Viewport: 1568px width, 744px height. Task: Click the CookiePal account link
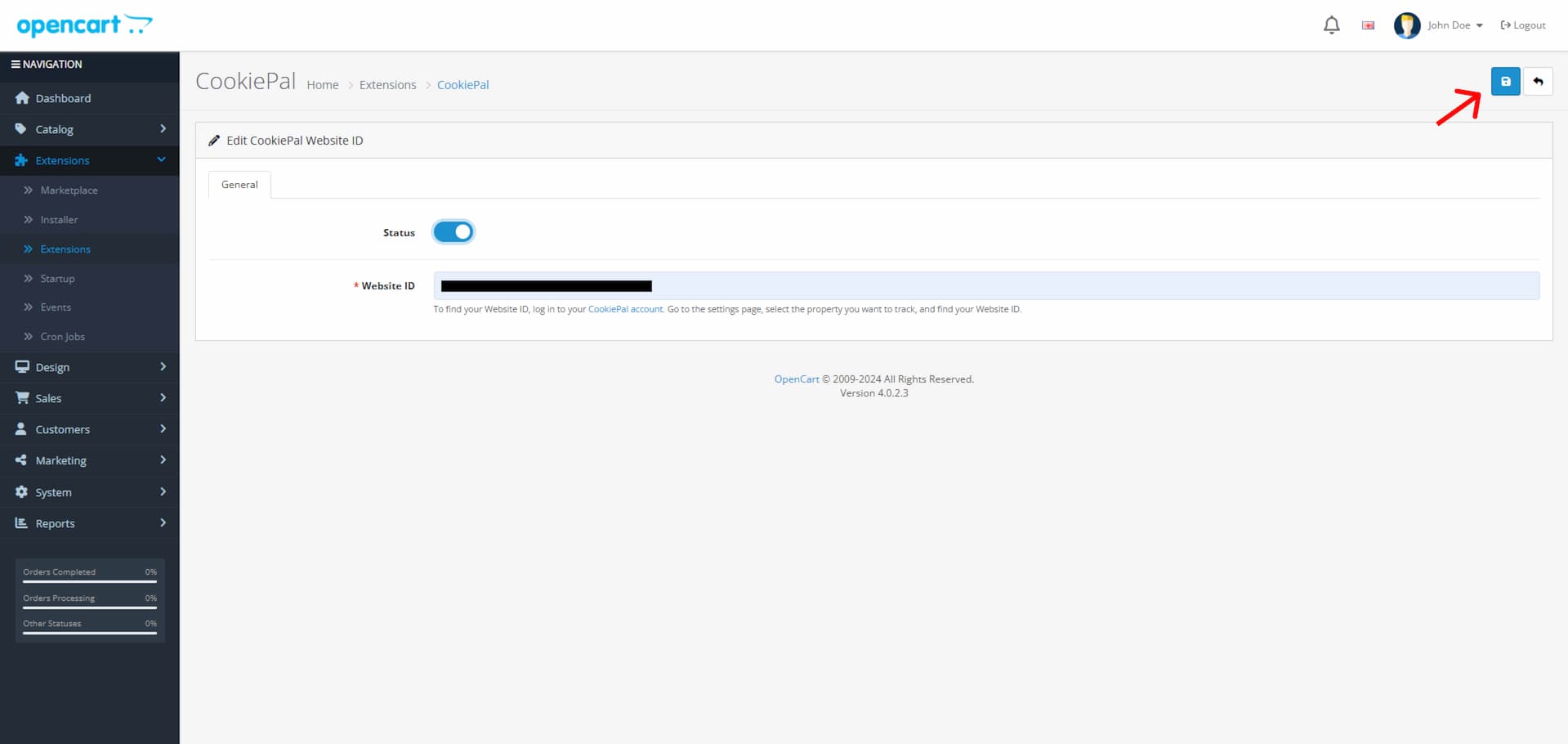coord(625,309)
